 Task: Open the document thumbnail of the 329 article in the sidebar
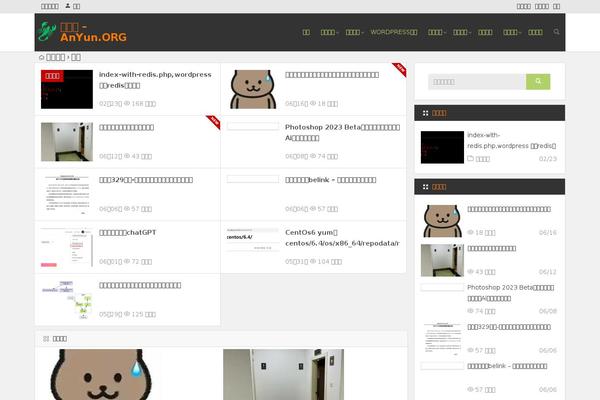[x=442, y=339]
